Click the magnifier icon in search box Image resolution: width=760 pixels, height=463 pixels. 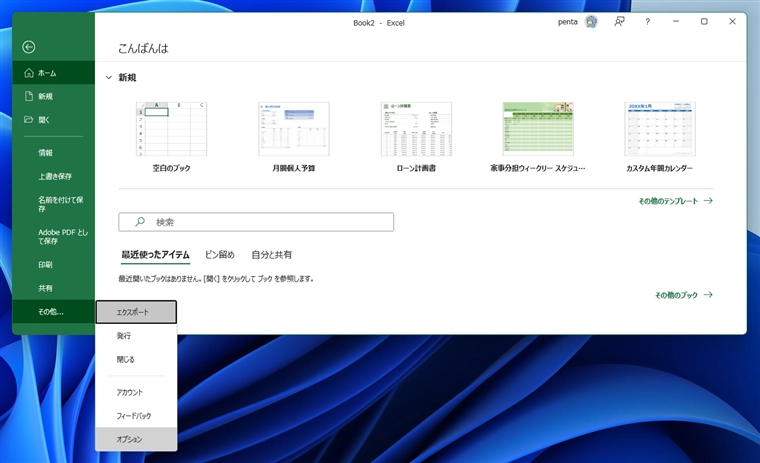point(140,222)
